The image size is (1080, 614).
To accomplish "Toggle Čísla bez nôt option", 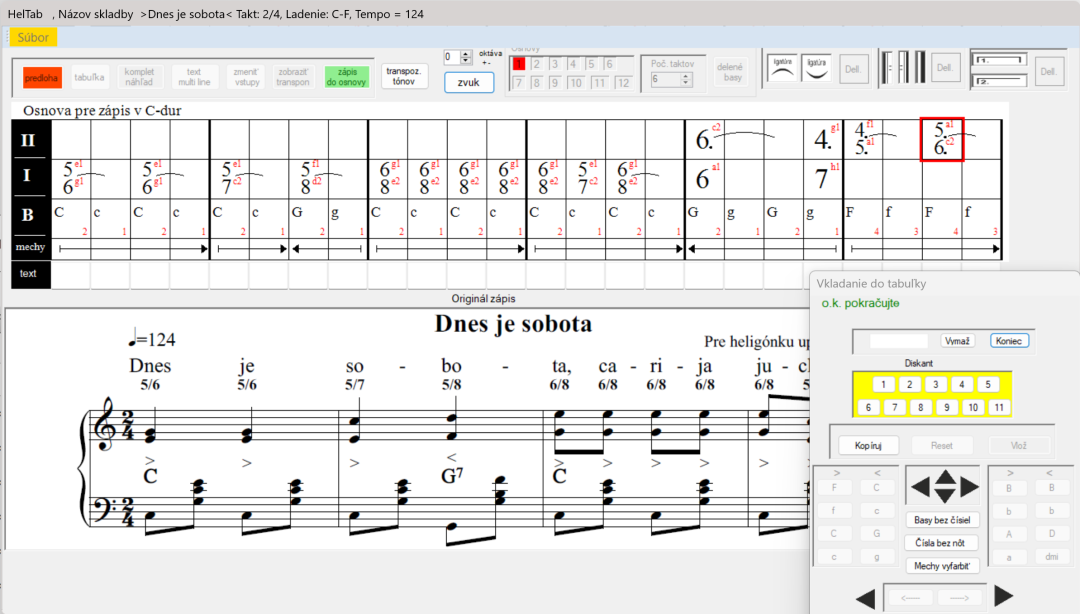I will pos(940,543).
